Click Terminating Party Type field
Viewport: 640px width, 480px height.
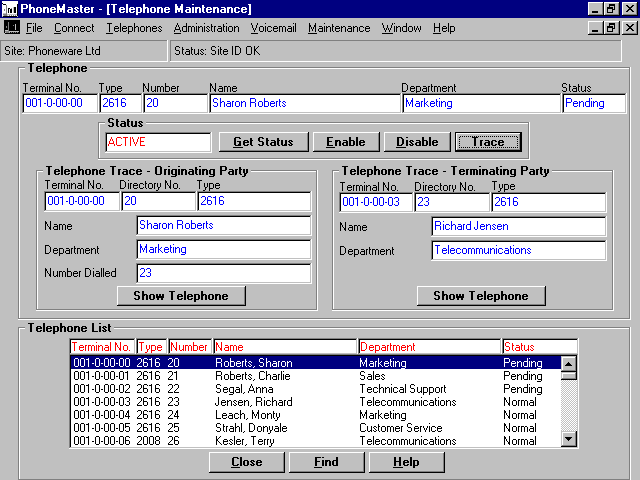[549, 202]
